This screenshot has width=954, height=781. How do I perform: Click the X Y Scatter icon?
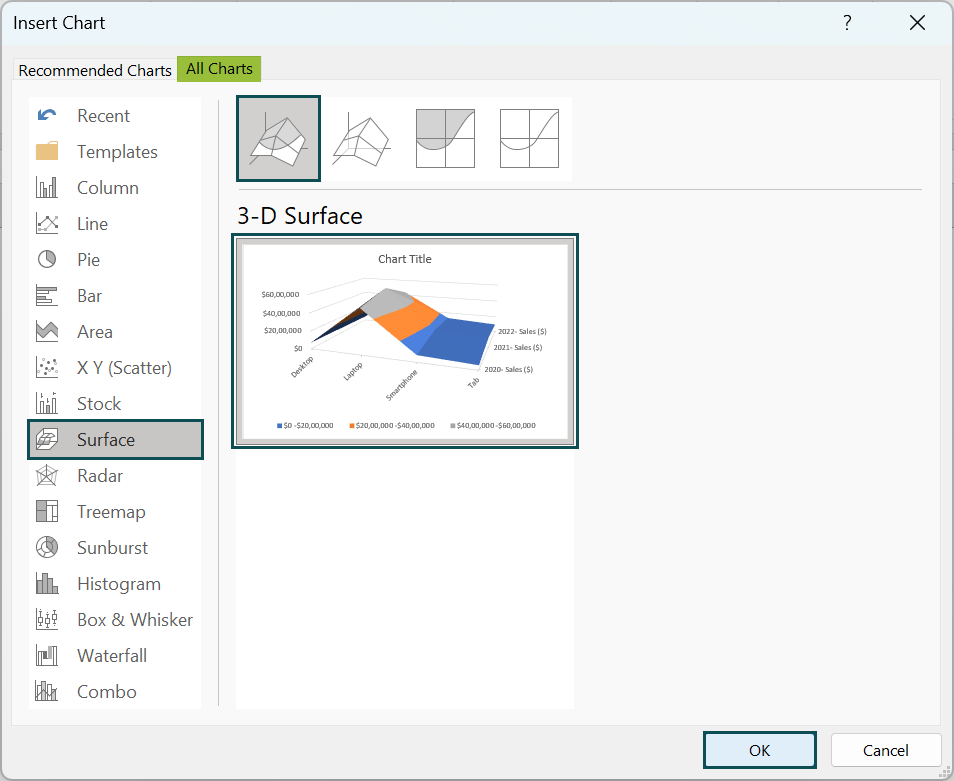pos(47,367)
